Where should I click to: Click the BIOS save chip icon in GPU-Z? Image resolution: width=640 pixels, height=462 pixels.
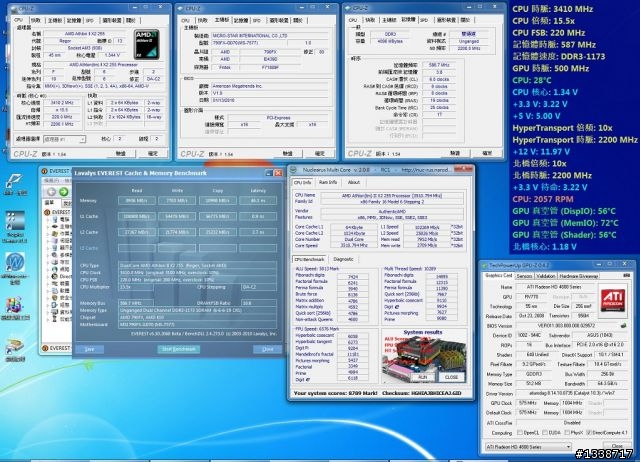tap(623, 326)
